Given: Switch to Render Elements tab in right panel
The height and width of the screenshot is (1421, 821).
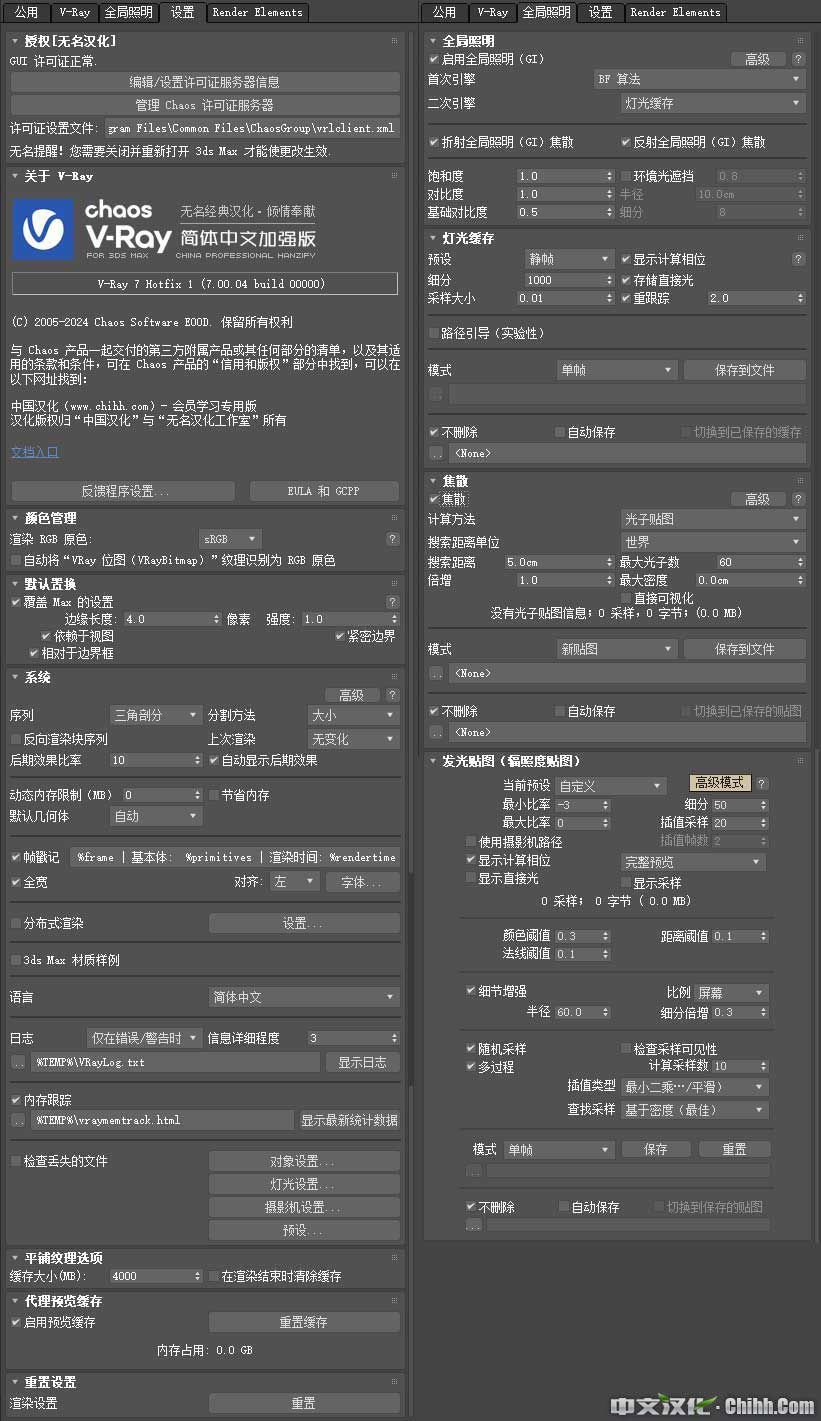Looking at the screenshot, I should click(676, 12).
